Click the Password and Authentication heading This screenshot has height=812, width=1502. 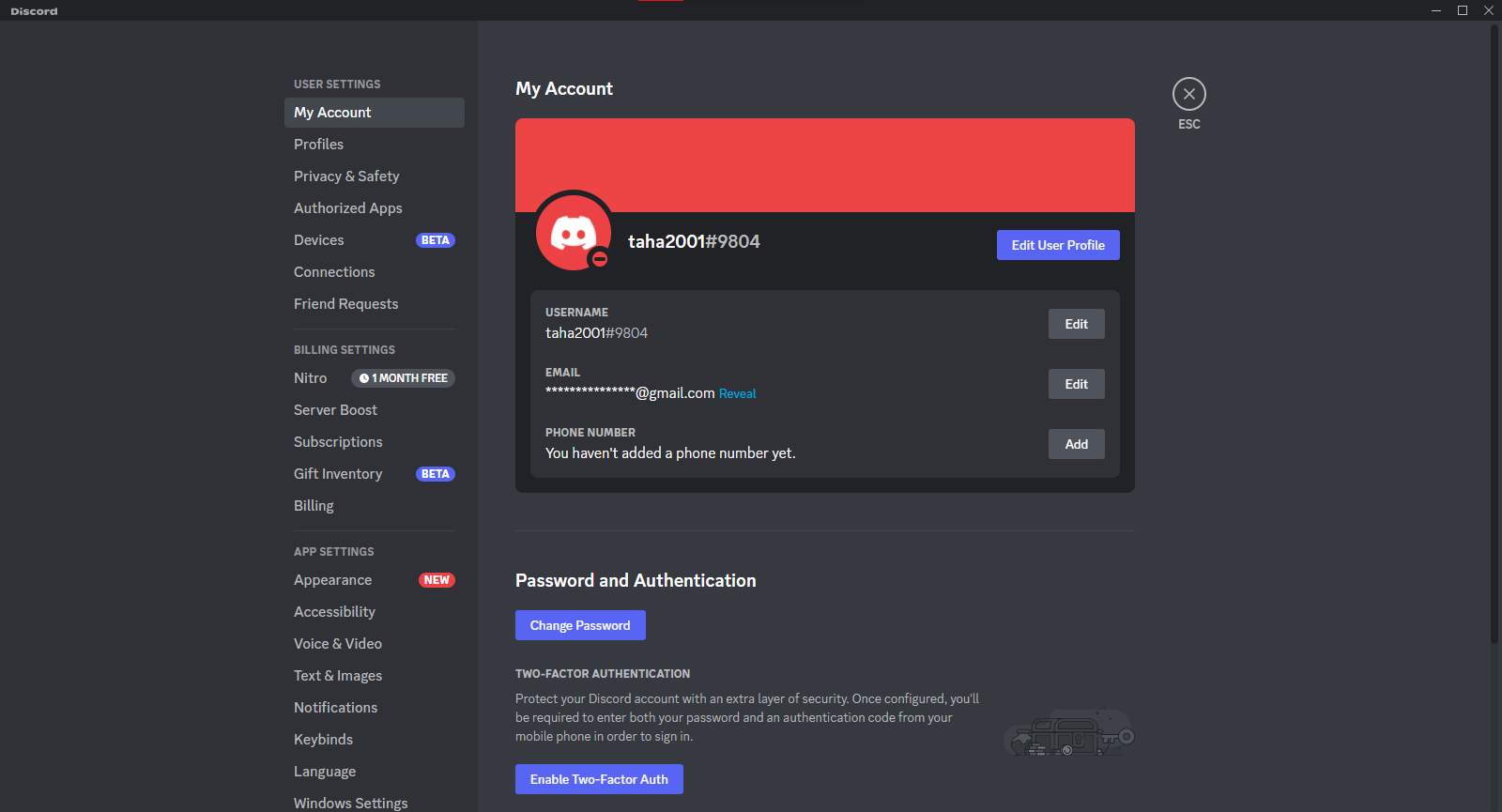click(636, 580)
